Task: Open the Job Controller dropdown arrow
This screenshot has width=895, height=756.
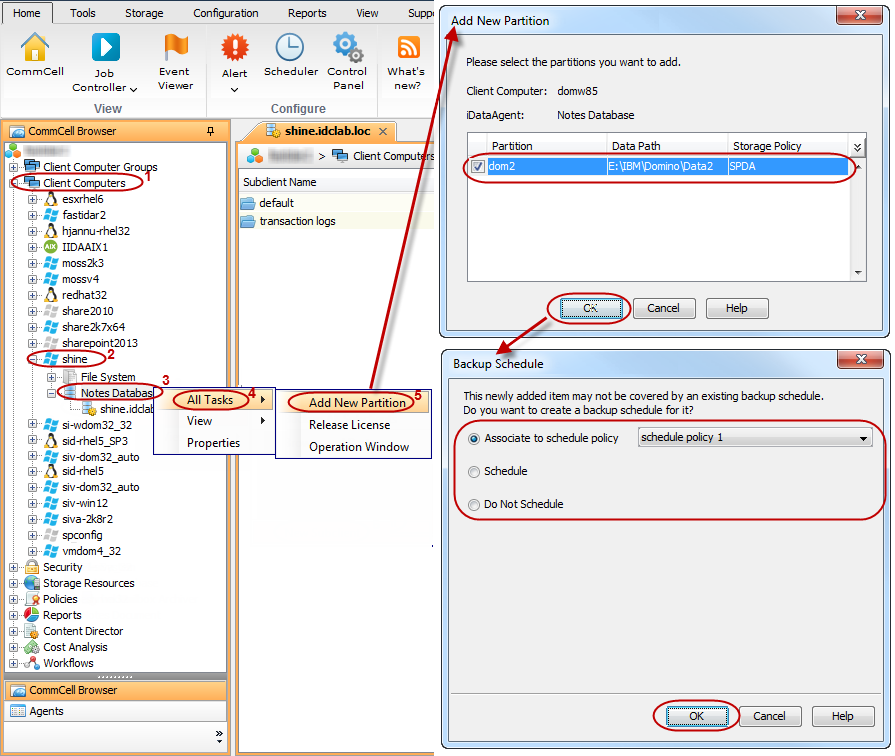Action: pyautogui.click(x=134, y=89)
